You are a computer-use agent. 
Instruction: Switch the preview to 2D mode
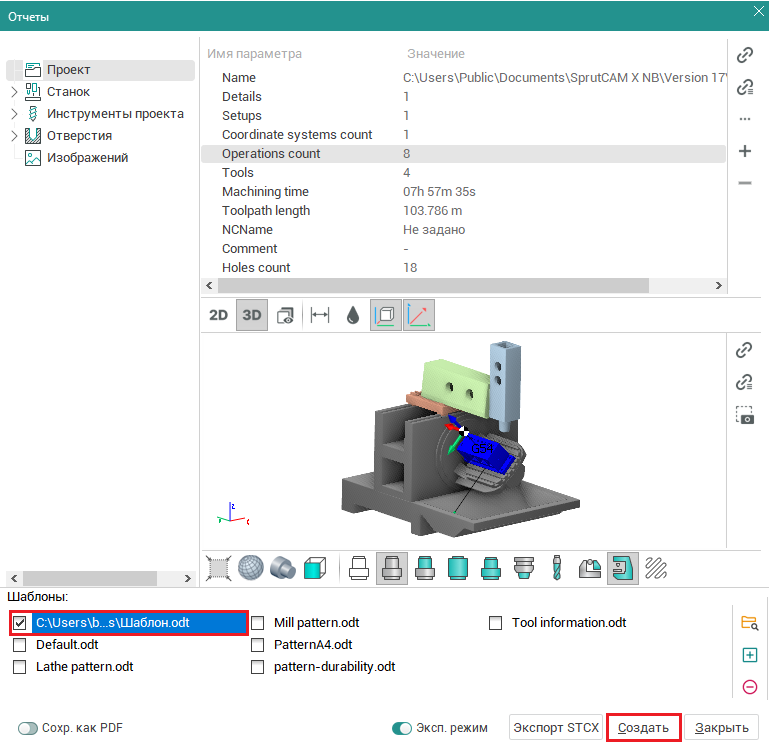tap(218, 315)
